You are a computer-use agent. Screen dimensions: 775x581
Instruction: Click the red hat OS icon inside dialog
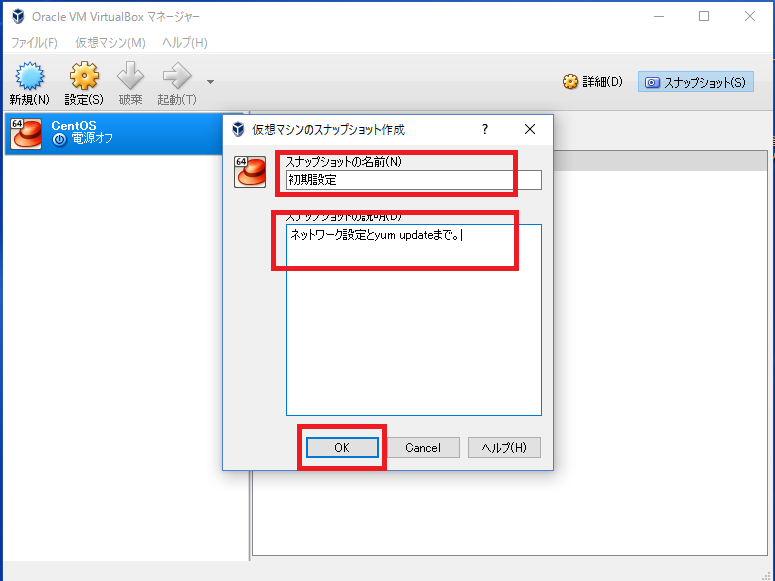click(250, 172)
